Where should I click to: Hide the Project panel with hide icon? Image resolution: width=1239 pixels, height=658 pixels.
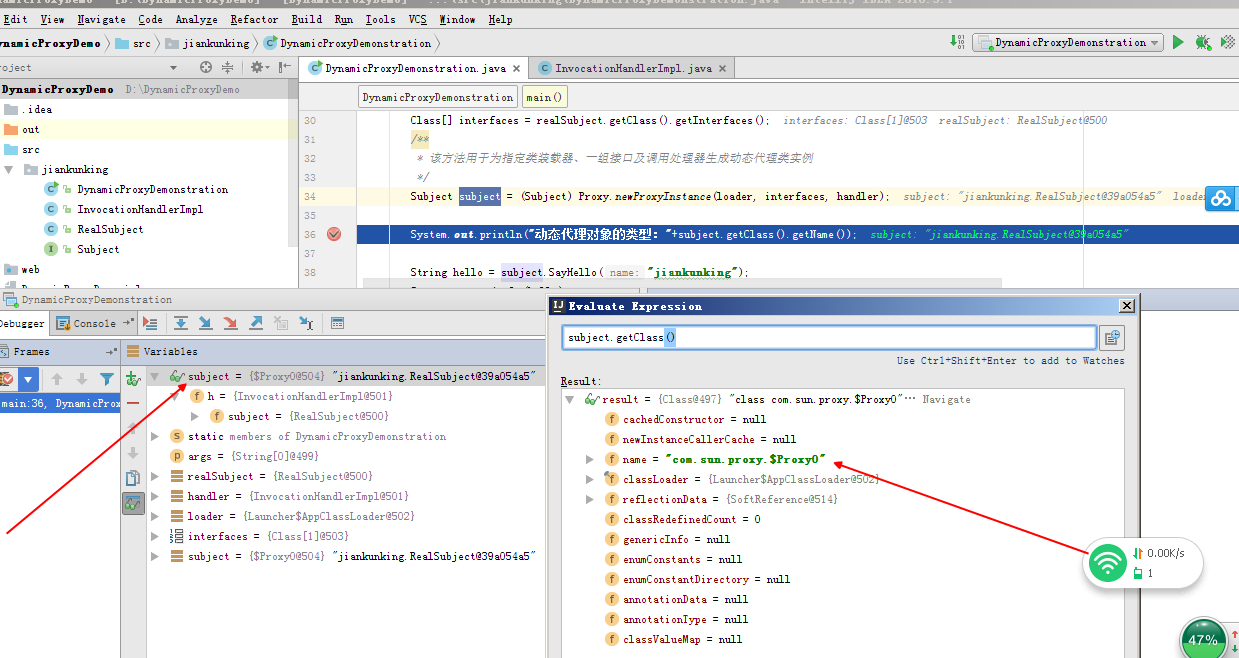tap(284, 67)
